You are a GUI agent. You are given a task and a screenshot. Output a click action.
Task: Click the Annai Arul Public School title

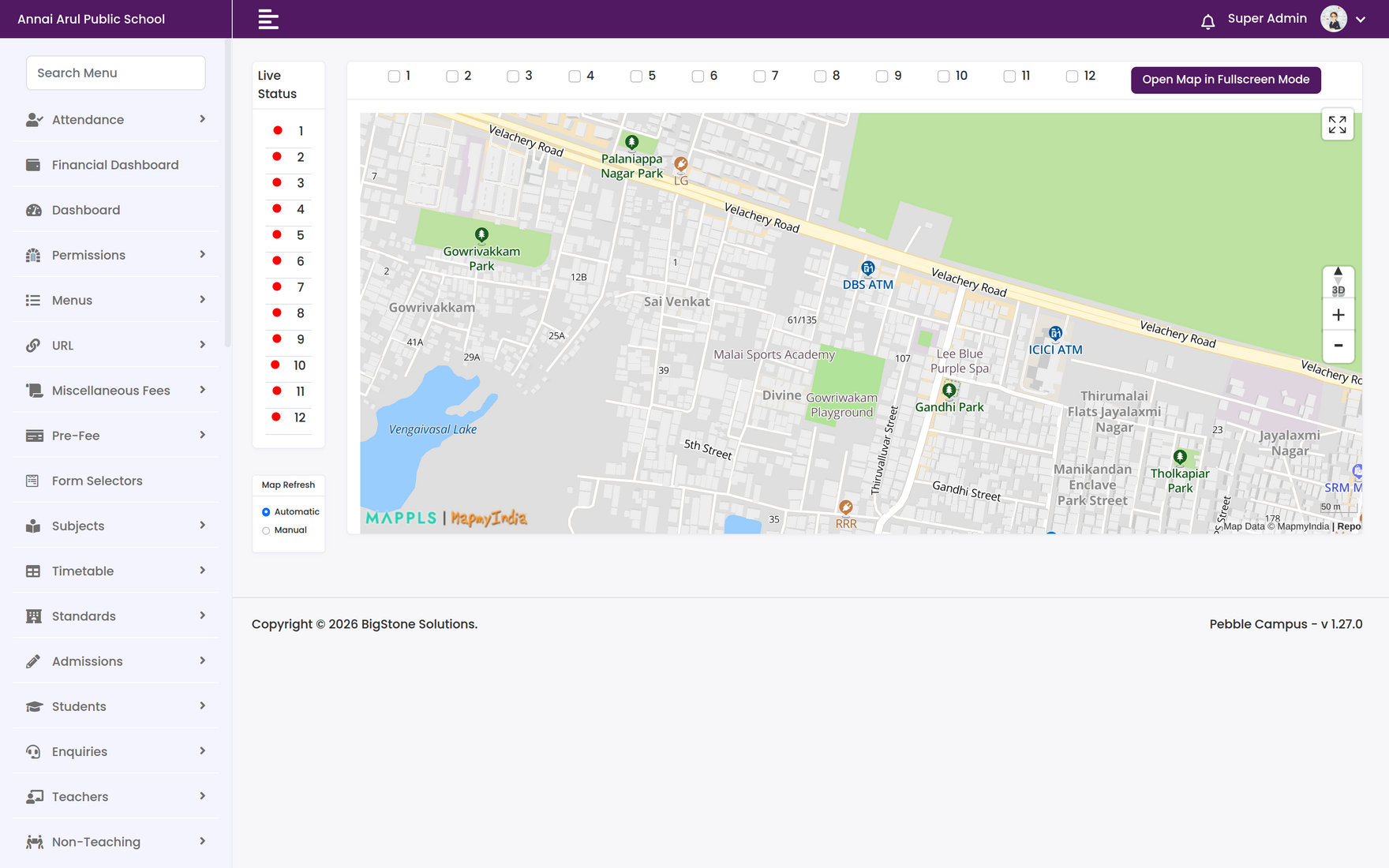click(91, 19)
